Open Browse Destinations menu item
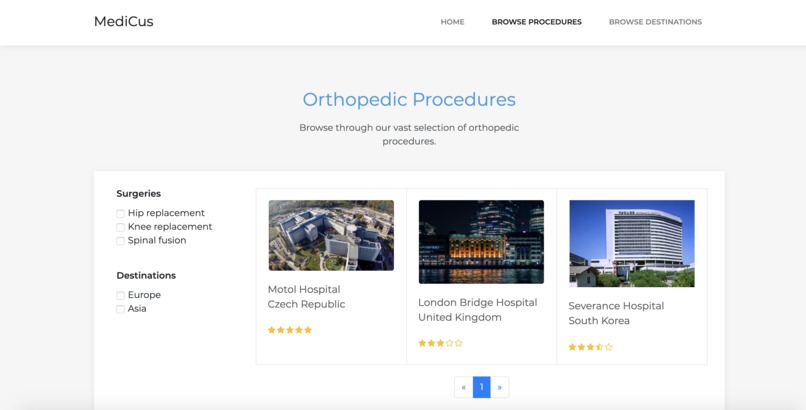Image resolution: width=806 pixels, height=410 pixels. point(655,22)
